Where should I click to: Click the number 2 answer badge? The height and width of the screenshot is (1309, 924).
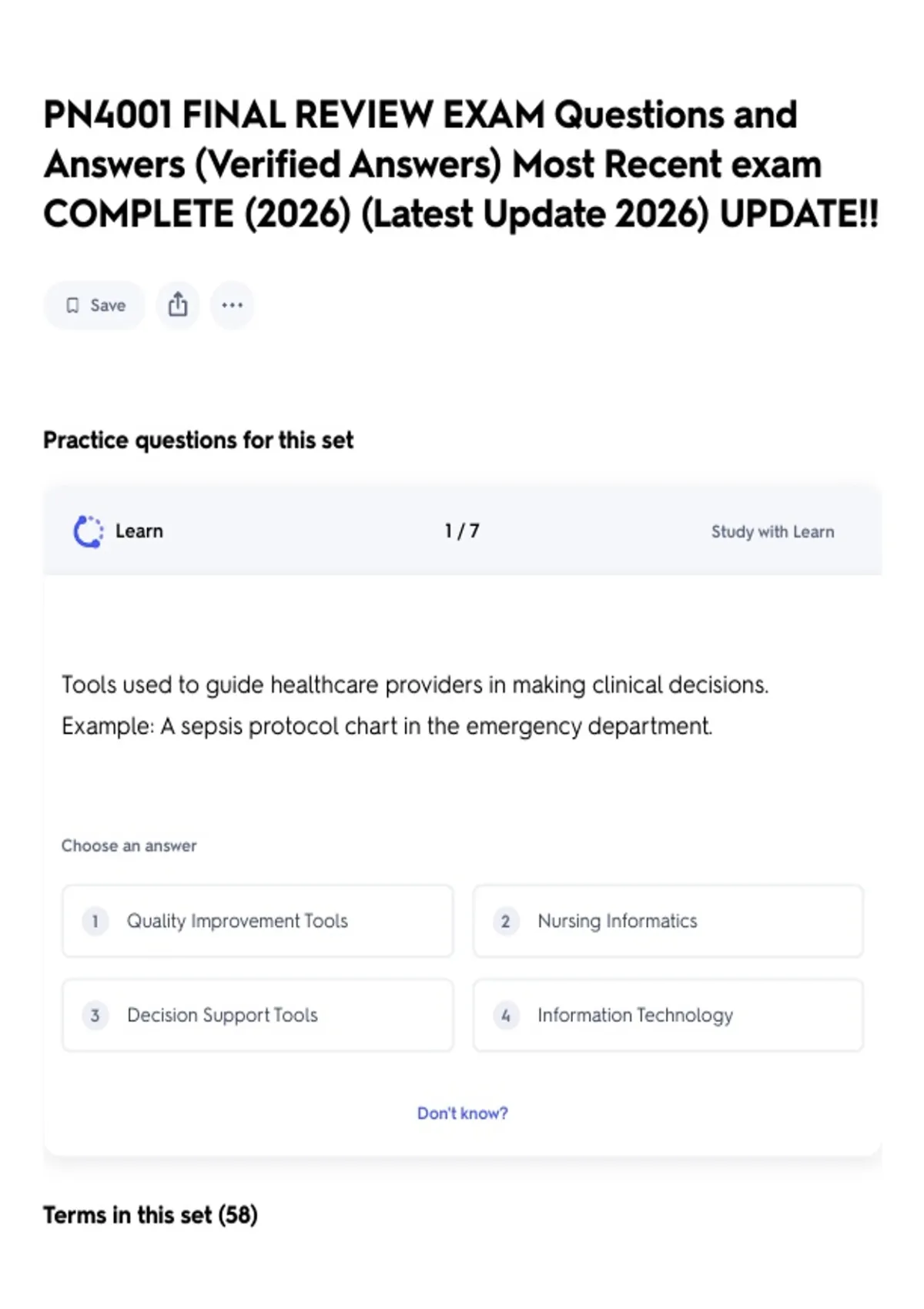(x=505, y=921)
